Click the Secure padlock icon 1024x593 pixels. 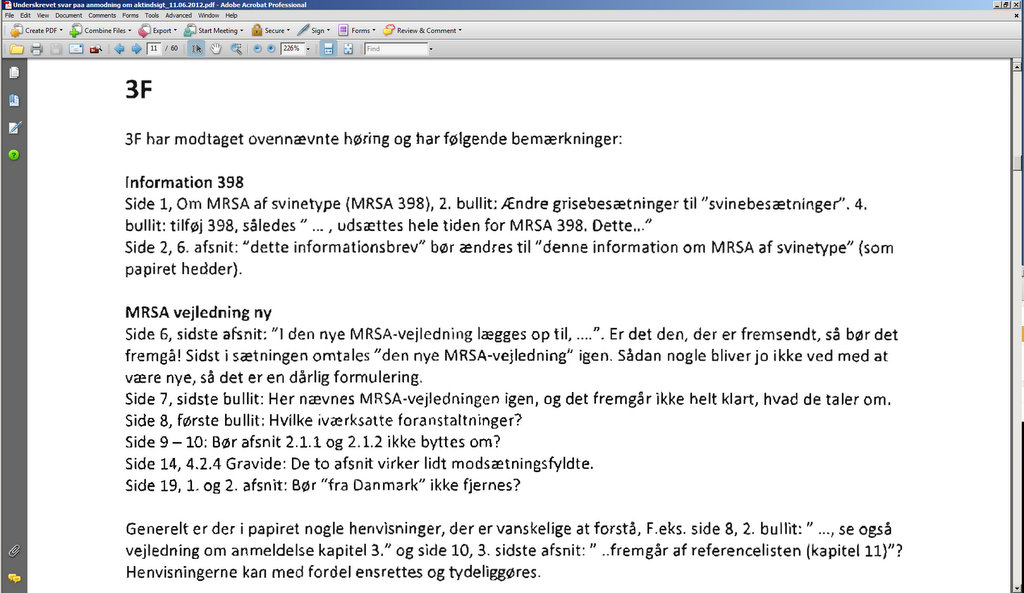pos(257,30)
